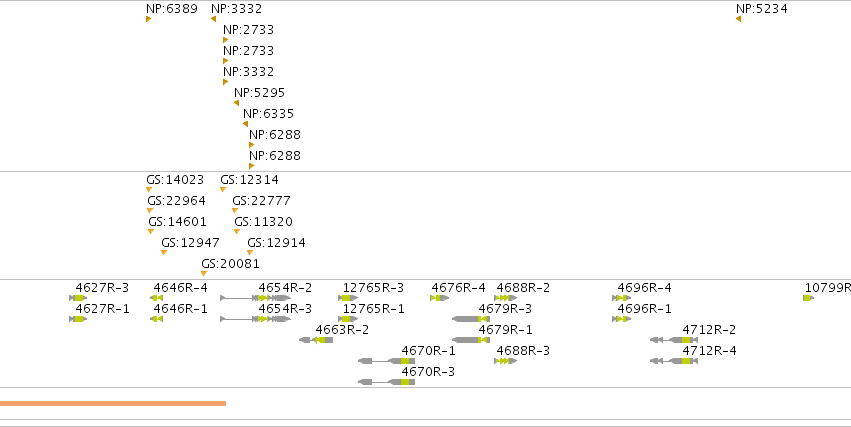Select the GS:11320 triangle marker
The image size is (851, 427).
coord(237,232)
